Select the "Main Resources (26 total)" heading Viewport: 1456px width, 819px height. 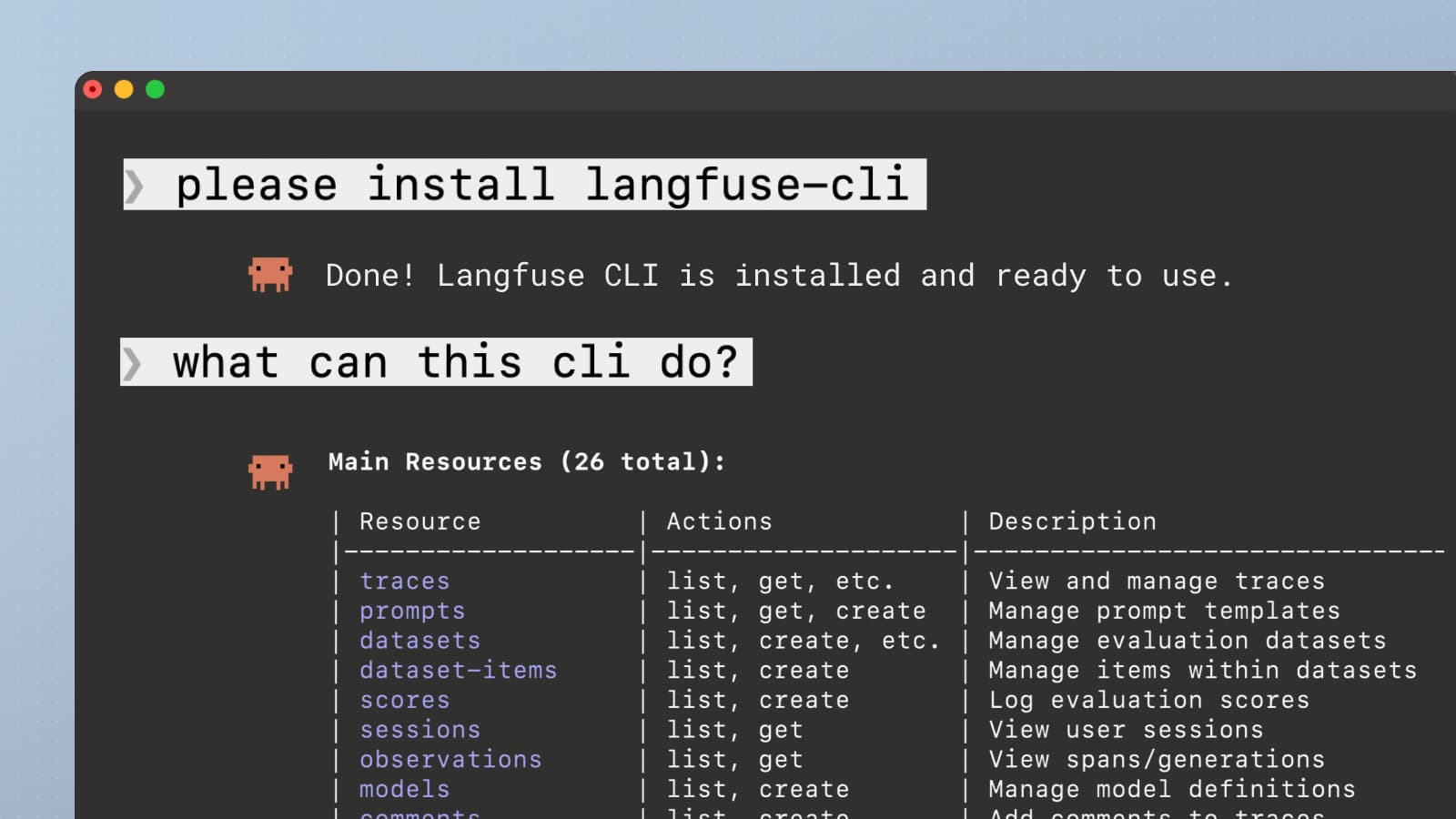[x=526, y=462]
